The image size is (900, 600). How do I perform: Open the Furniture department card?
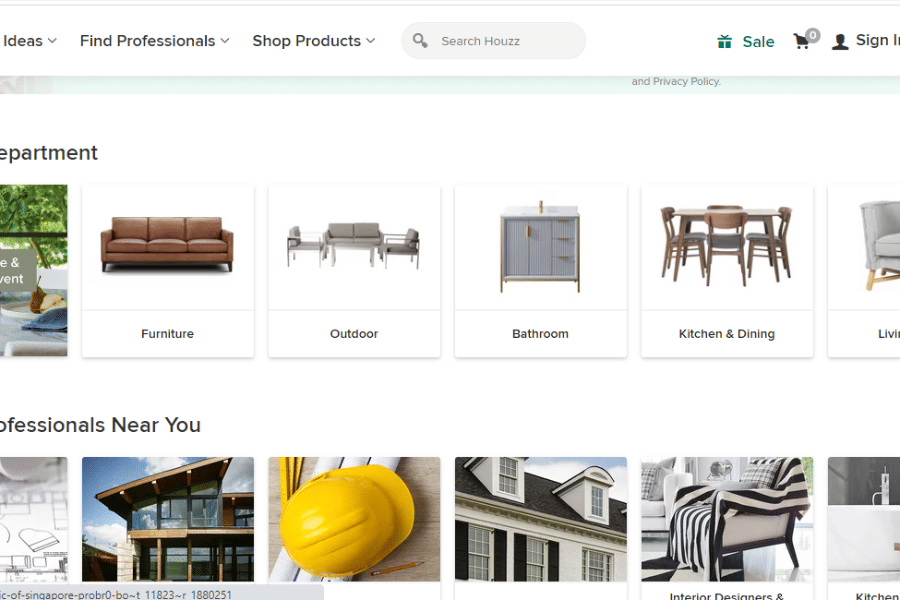pos(168,270)
